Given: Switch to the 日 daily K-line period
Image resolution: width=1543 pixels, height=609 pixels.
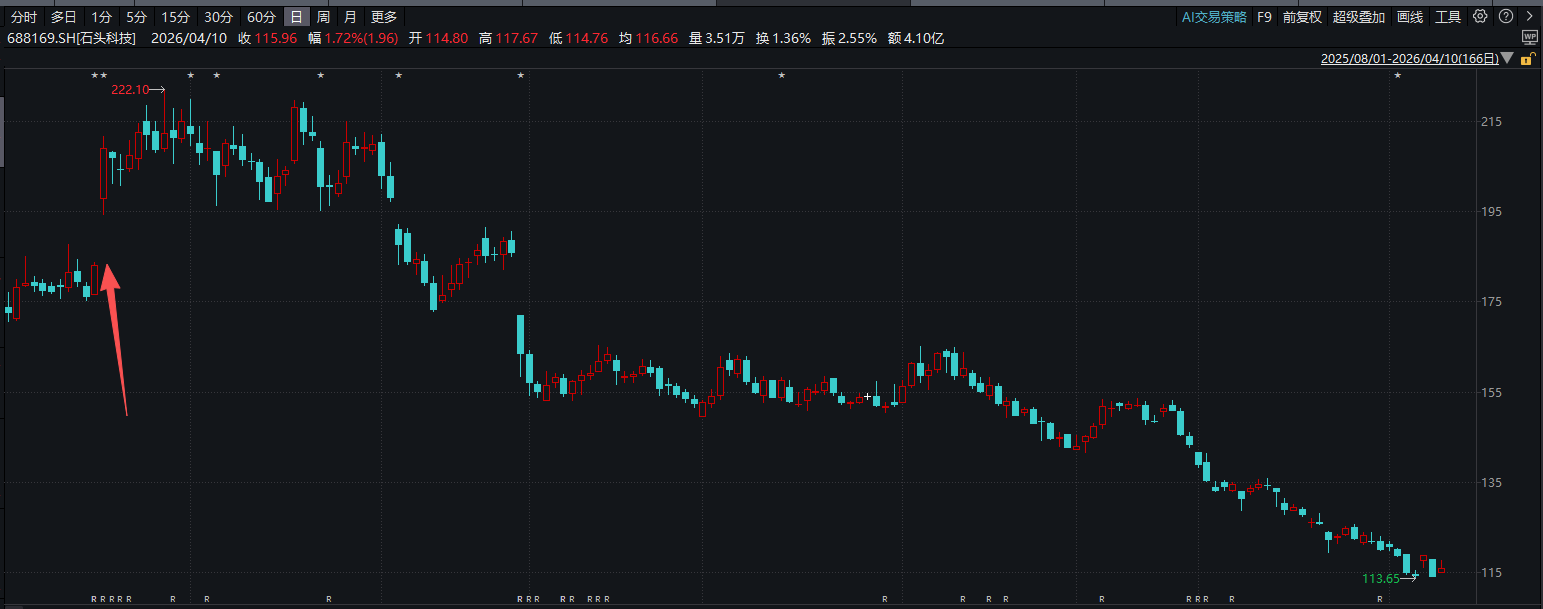Looking at the screenshot, I should coord(296,16).
